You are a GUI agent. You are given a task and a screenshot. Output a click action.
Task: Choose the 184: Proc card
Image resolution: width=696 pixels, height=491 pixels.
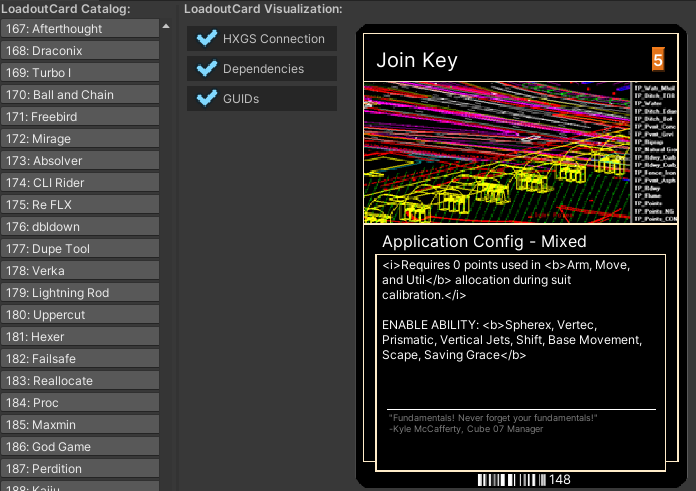tap(79, 403)
